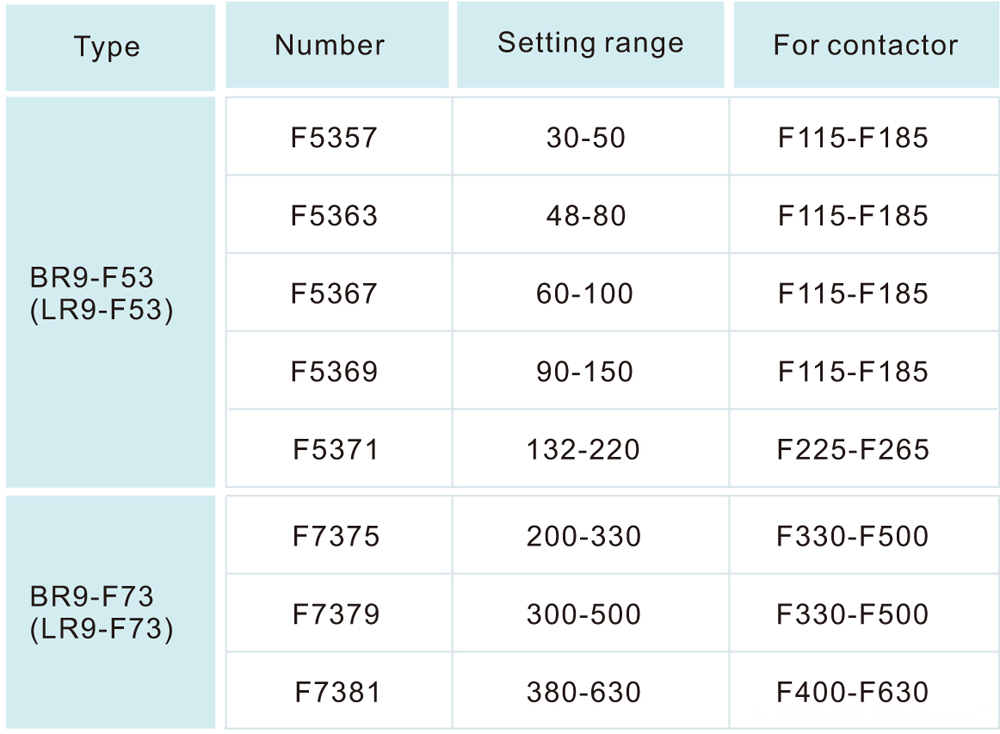The height and width of the screenshot is (734, 1000).
Task: Select the F400-F630 contactor cell
Action: click(853, 691)
